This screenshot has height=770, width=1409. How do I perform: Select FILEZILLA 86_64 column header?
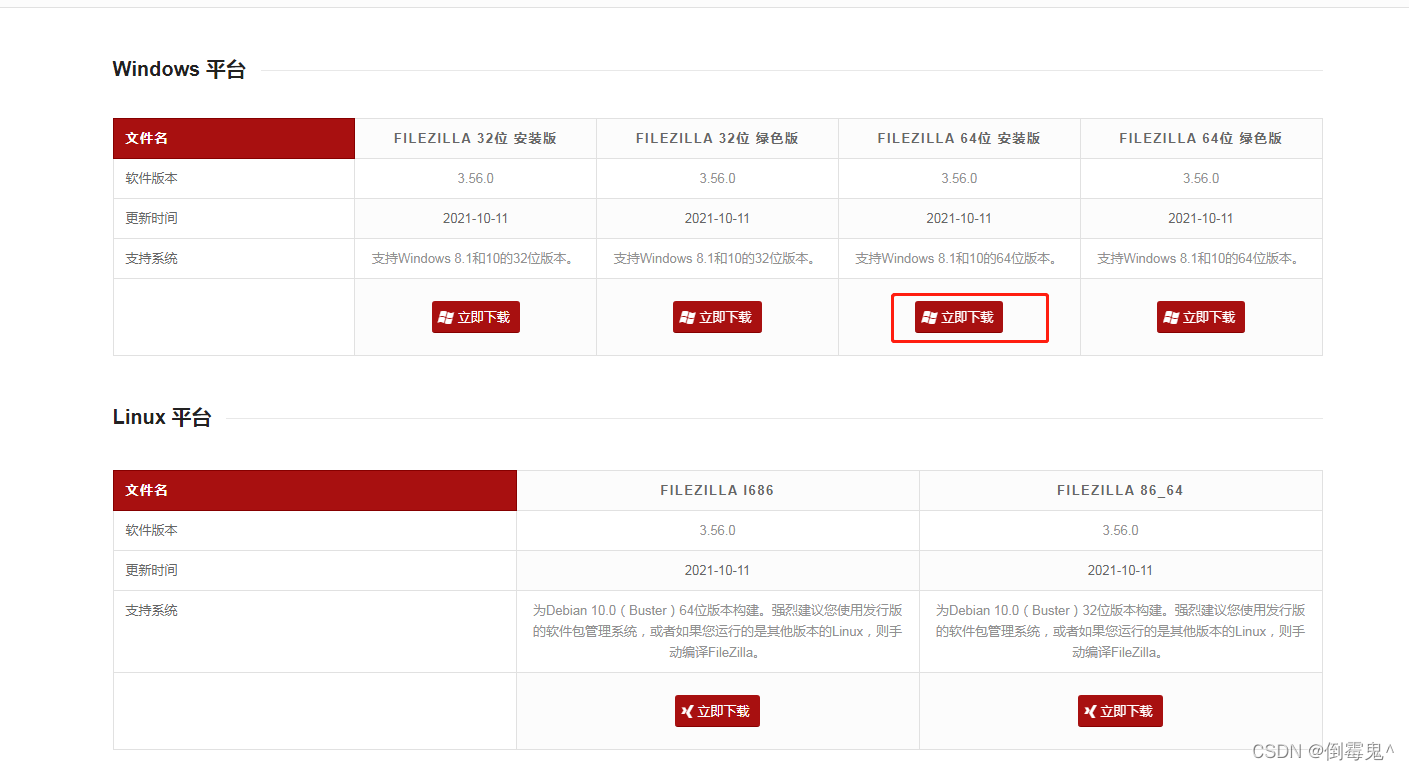click(1120, 490)
